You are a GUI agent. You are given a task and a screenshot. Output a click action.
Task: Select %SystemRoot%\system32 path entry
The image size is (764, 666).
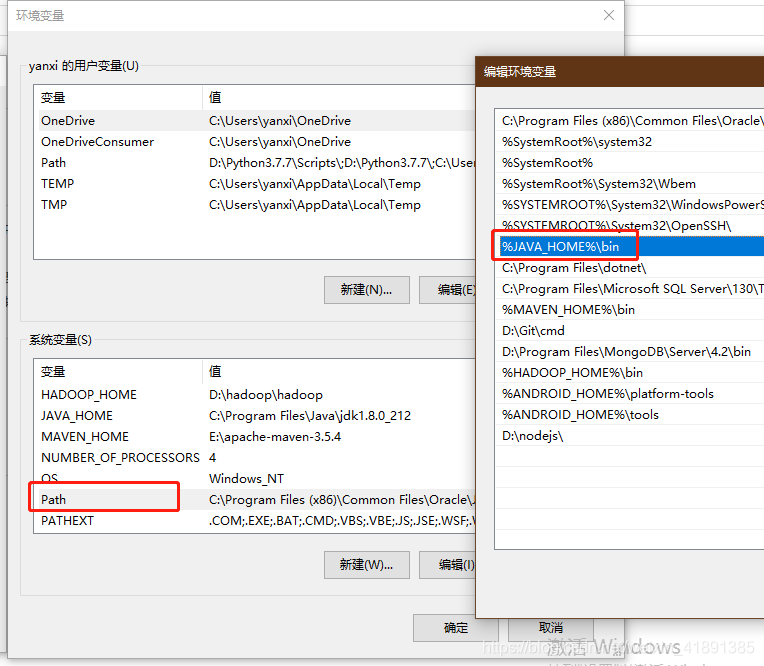630,142
